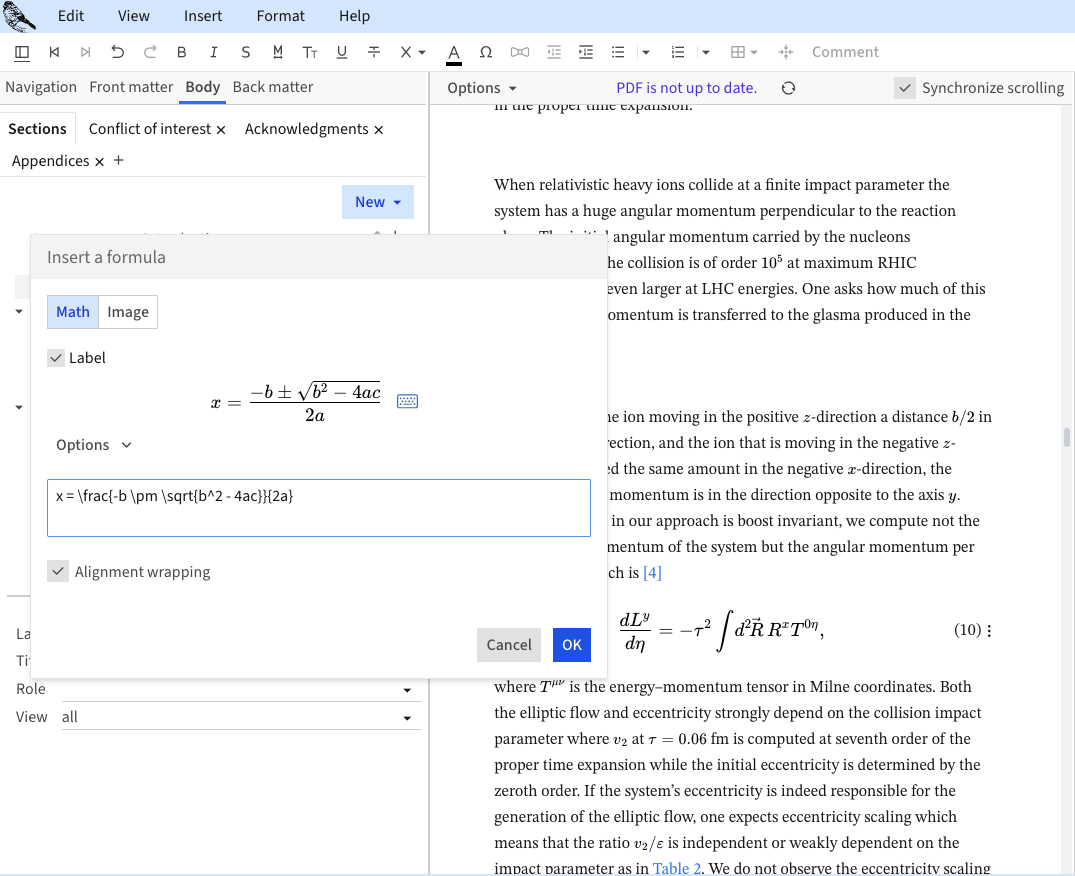Apply italic formatting from toolbar

coord(213,52)
